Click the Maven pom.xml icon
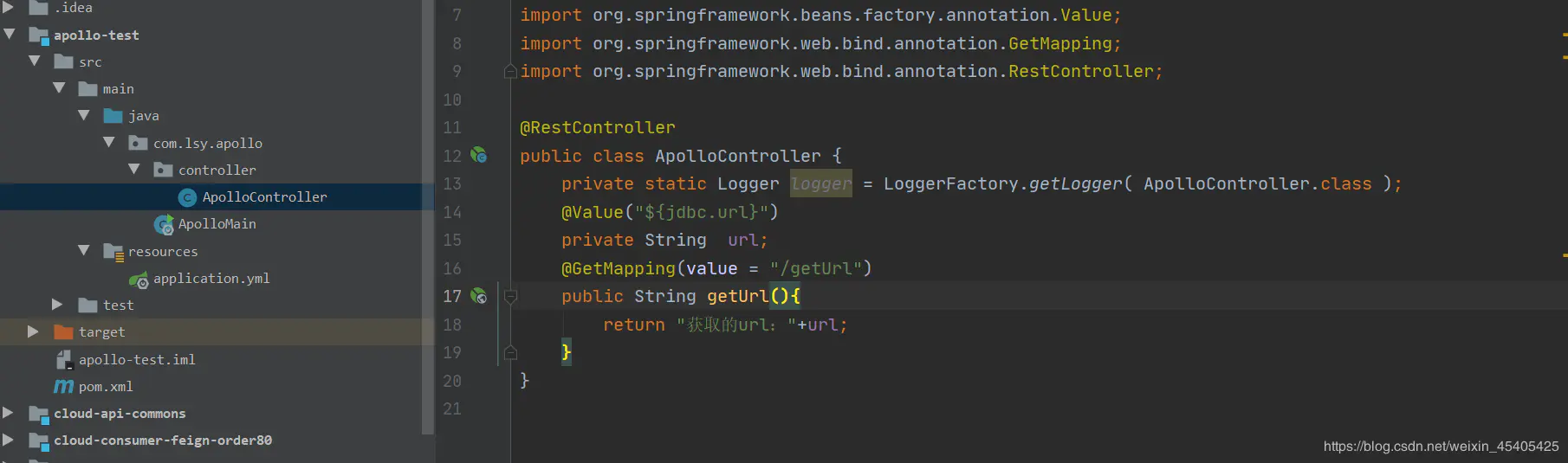 point(64,386)
